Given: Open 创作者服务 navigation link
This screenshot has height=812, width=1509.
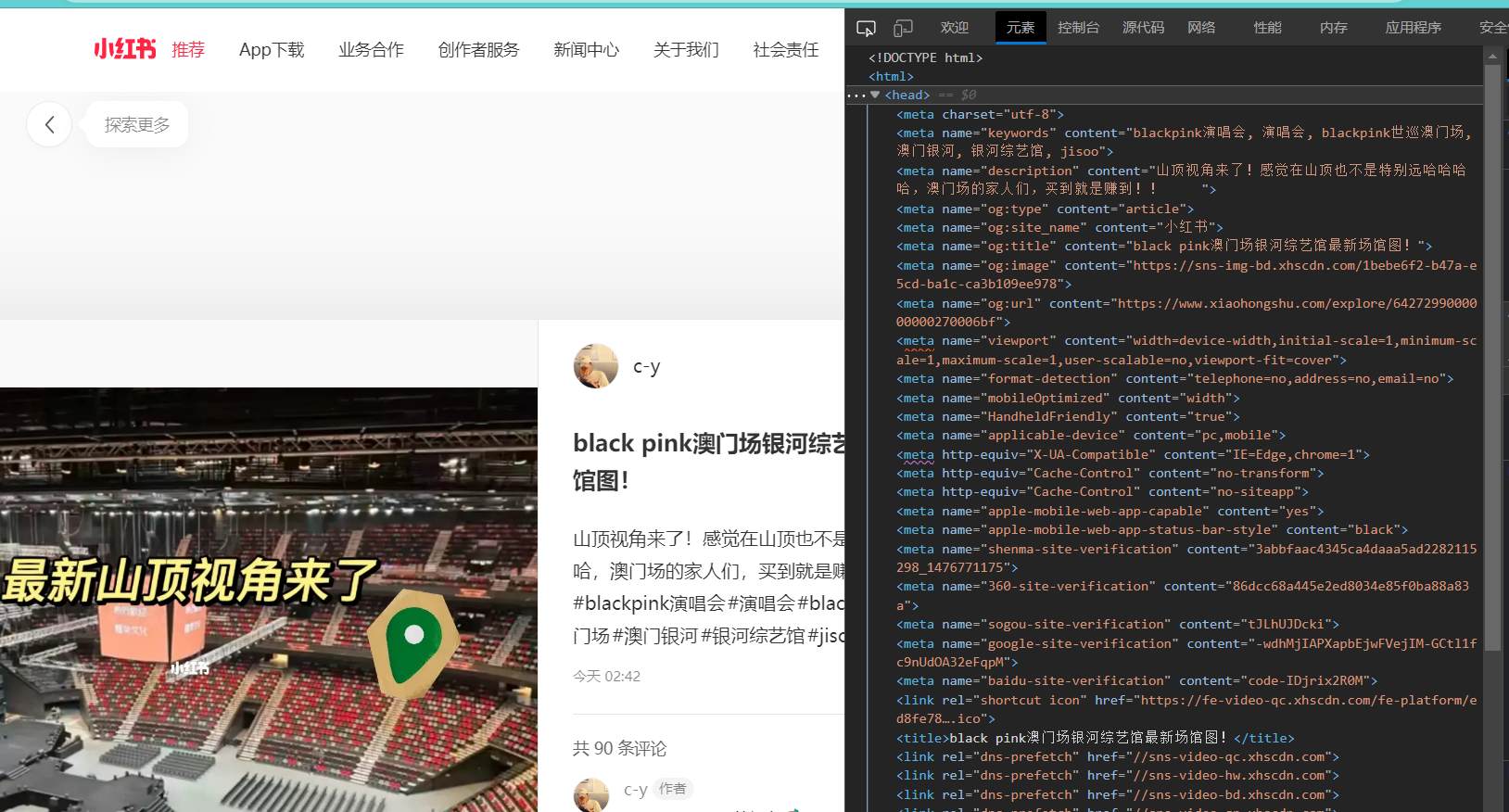Looking at the screenshot, I should 478,49.
